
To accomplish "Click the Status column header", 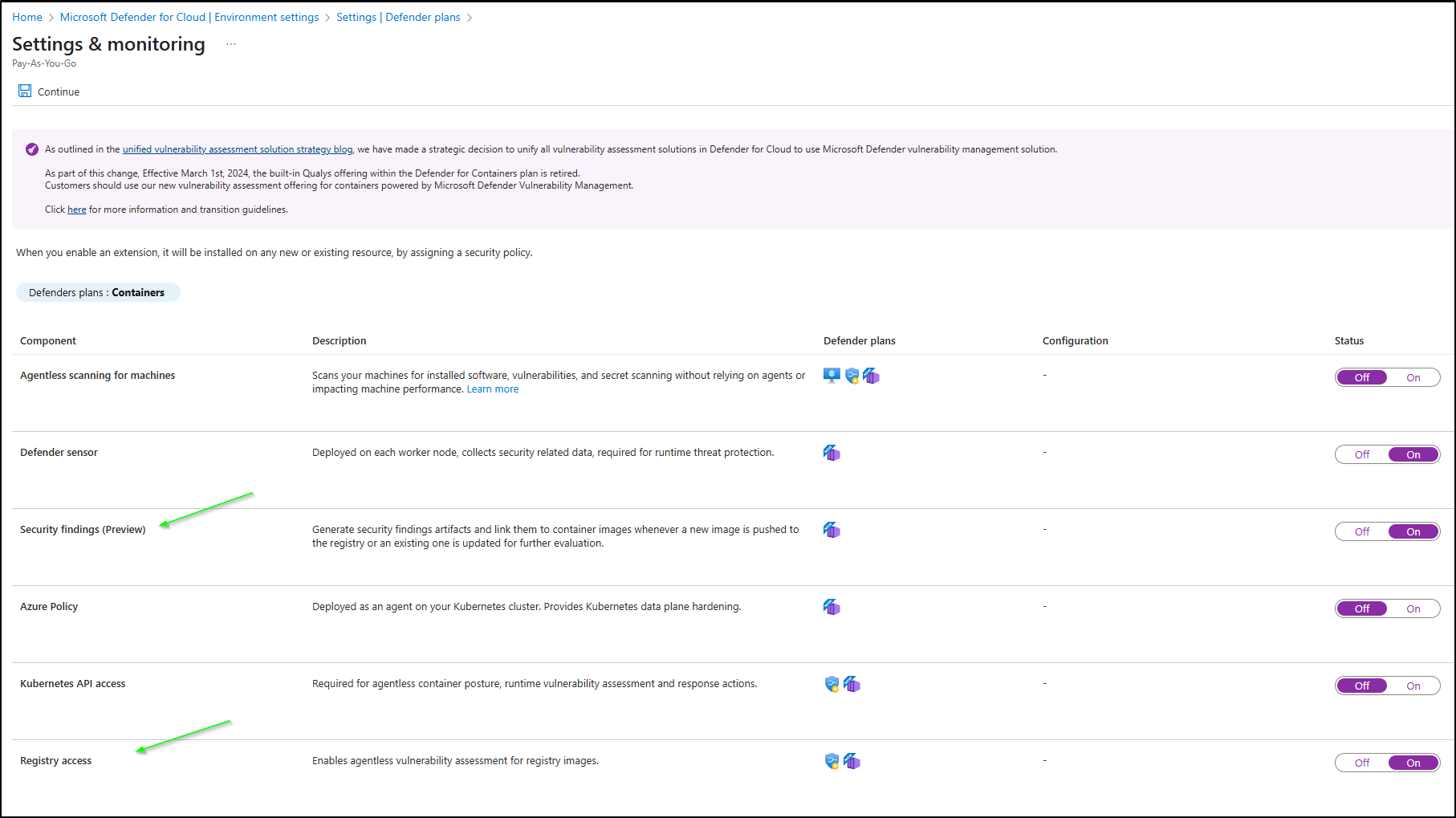I will pyautogui.click(x=1349, y=340).
